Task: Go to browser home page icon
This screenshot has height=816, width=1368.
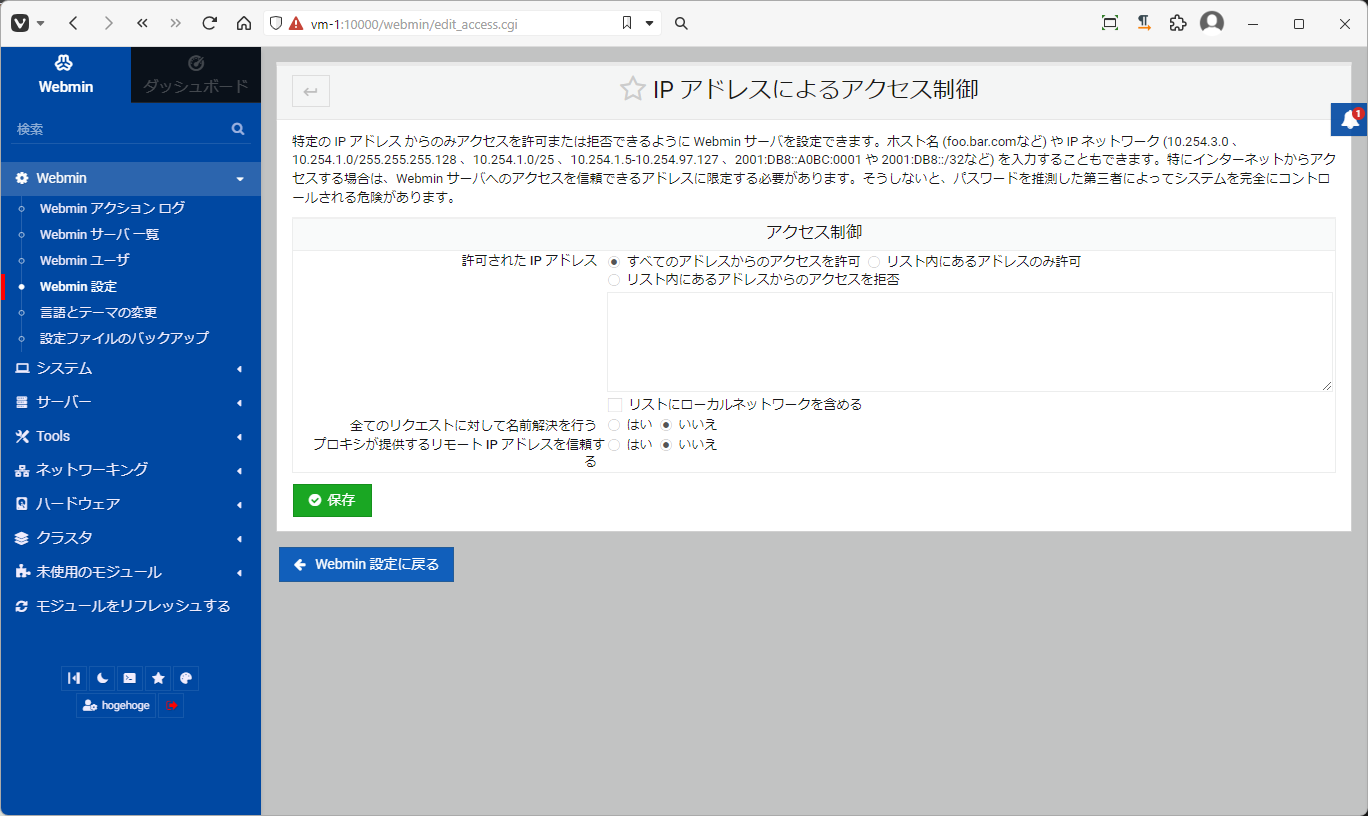Action: coord(243,23)
